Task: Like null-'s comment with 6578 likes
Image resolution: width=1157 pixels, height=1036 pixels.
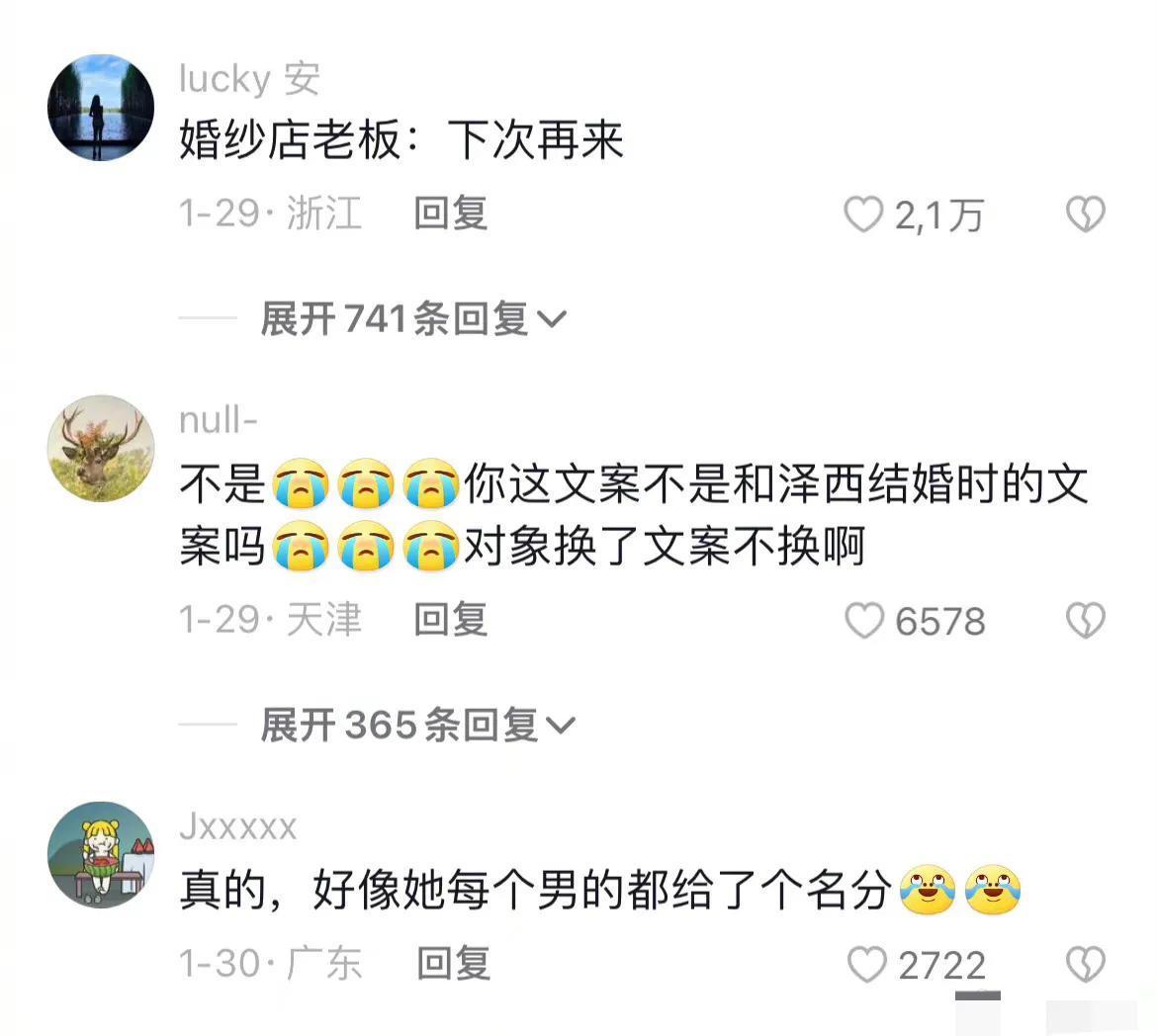Action: click(864, 620)
